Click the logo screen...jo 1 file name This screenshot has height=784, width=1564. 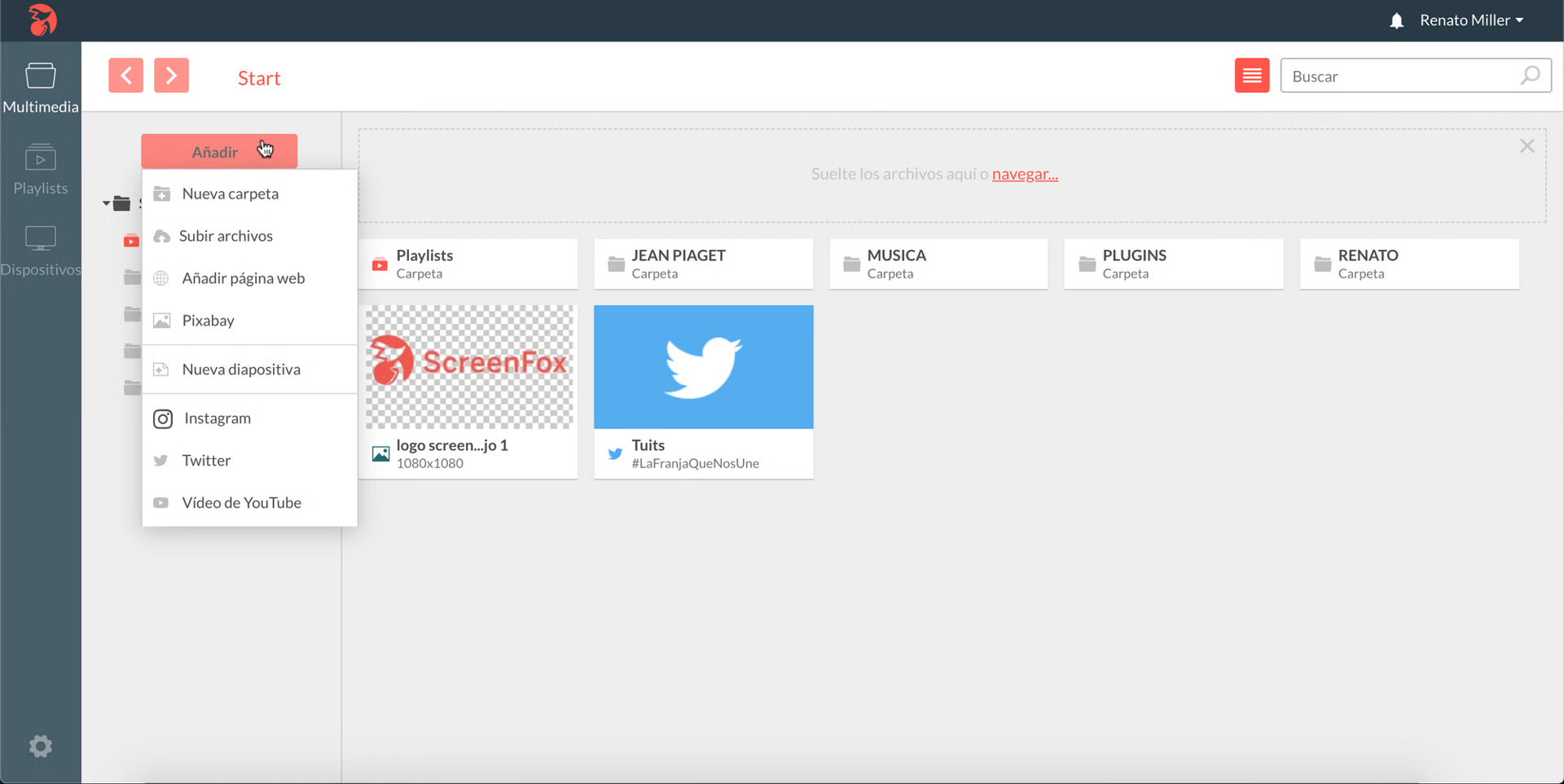[x=452, y=445]
